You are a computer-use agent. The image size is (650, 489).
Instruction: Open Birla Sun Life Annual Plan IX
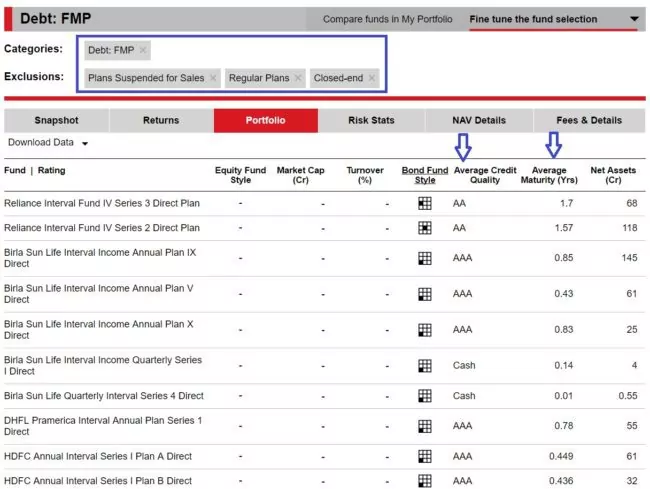pyautogui.click(x=100, y=258)
